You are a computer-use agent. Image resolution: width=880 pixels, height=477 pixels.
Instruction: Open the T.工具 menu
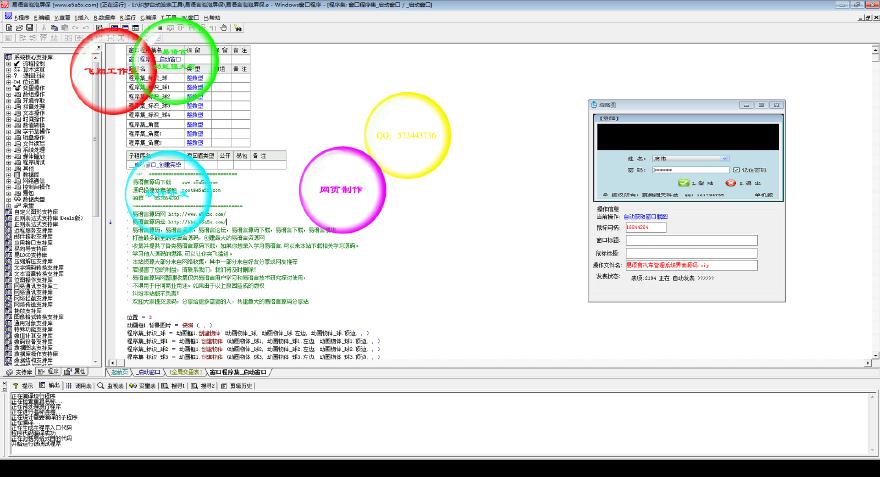169,18
